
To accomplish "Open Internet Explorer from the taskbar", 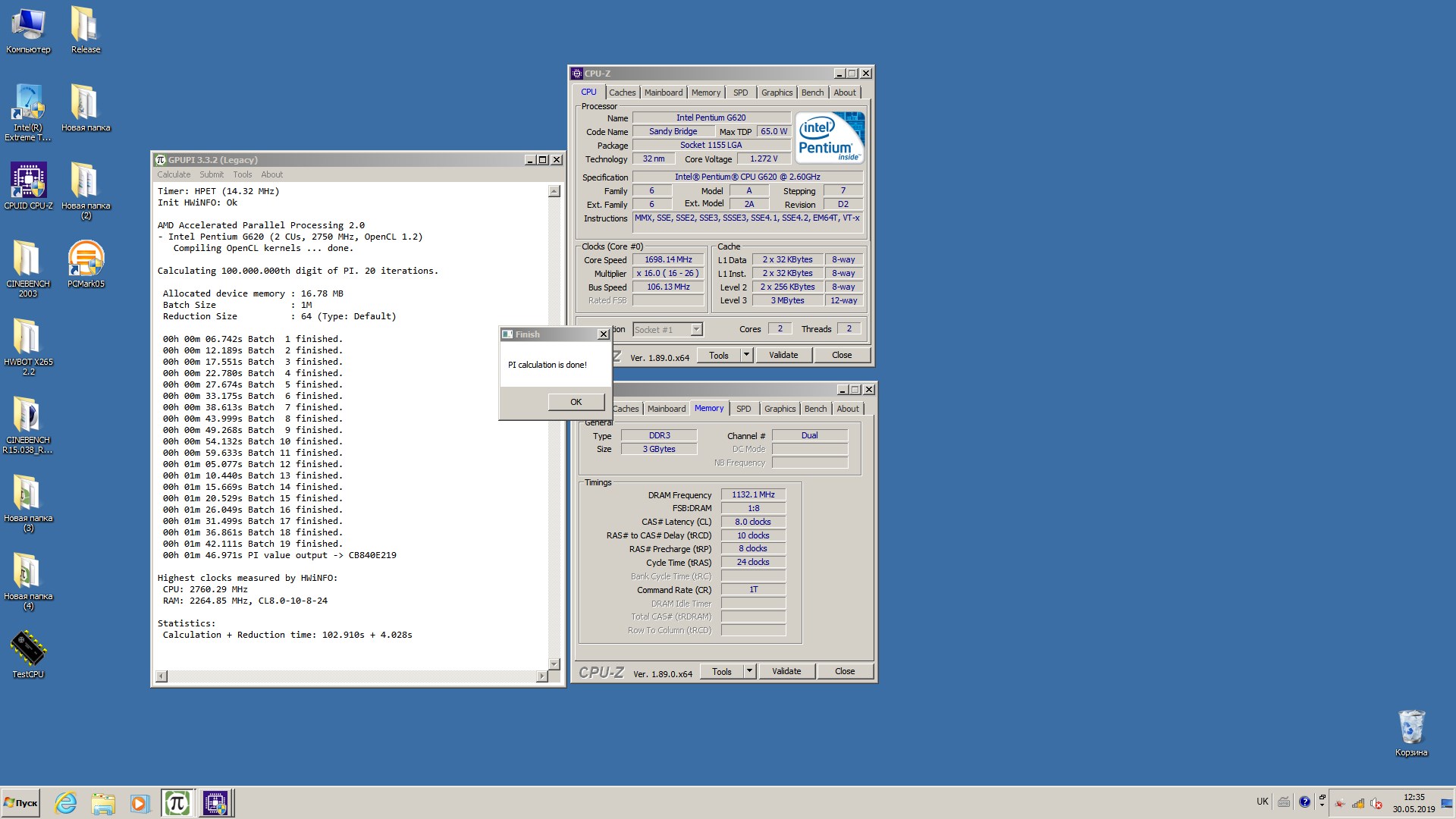I will point(66,803).
